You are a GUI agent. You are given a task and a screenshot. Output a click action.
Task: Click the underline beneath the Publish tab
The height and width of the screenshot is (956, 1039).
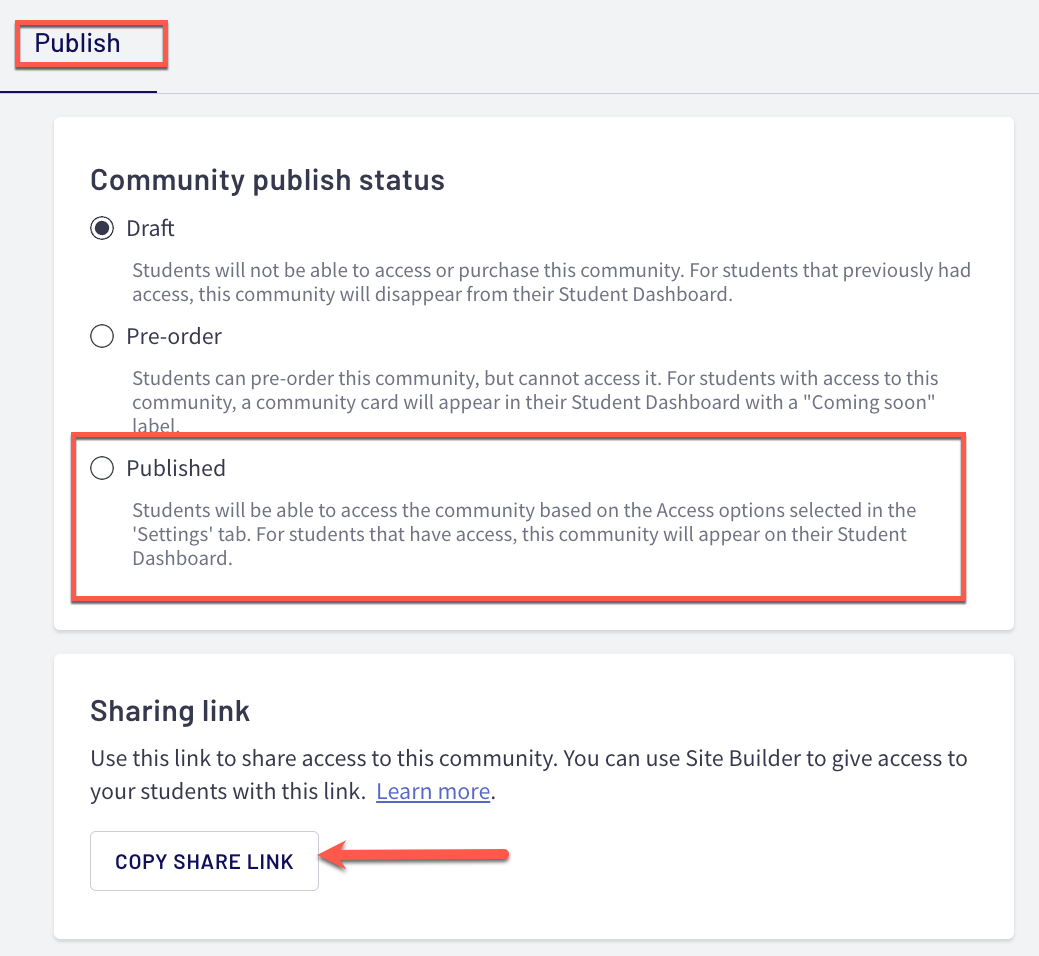[78, 92]
